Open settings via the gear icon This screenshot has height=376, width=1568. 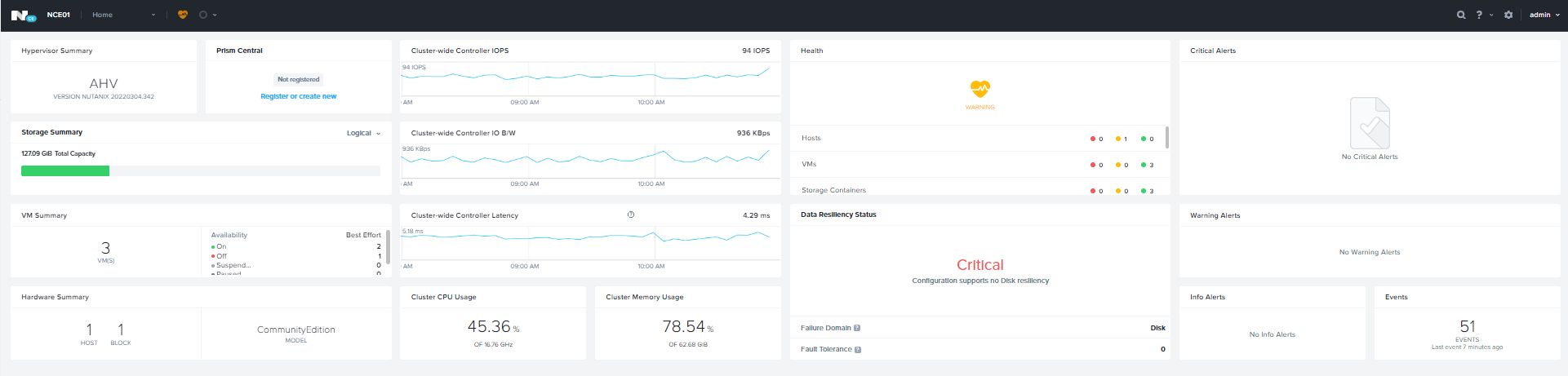1508,15
